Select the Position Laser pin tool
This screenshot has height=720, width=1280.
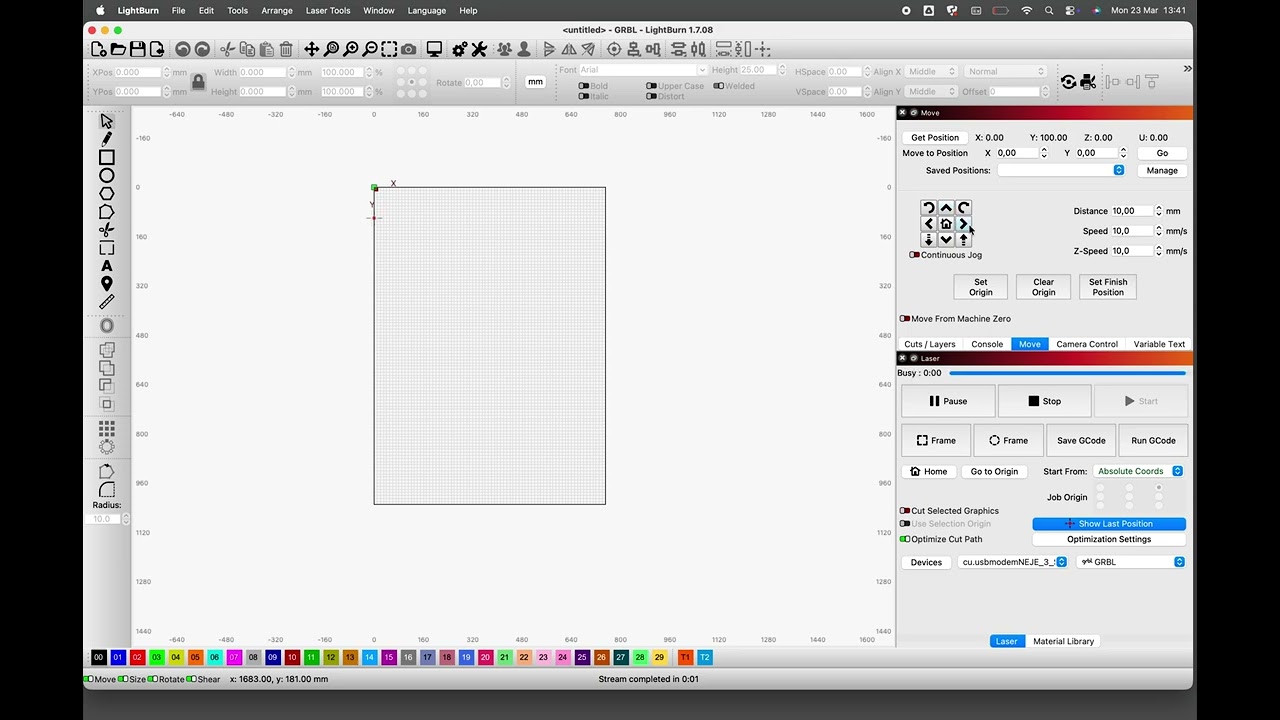(107, 284)
